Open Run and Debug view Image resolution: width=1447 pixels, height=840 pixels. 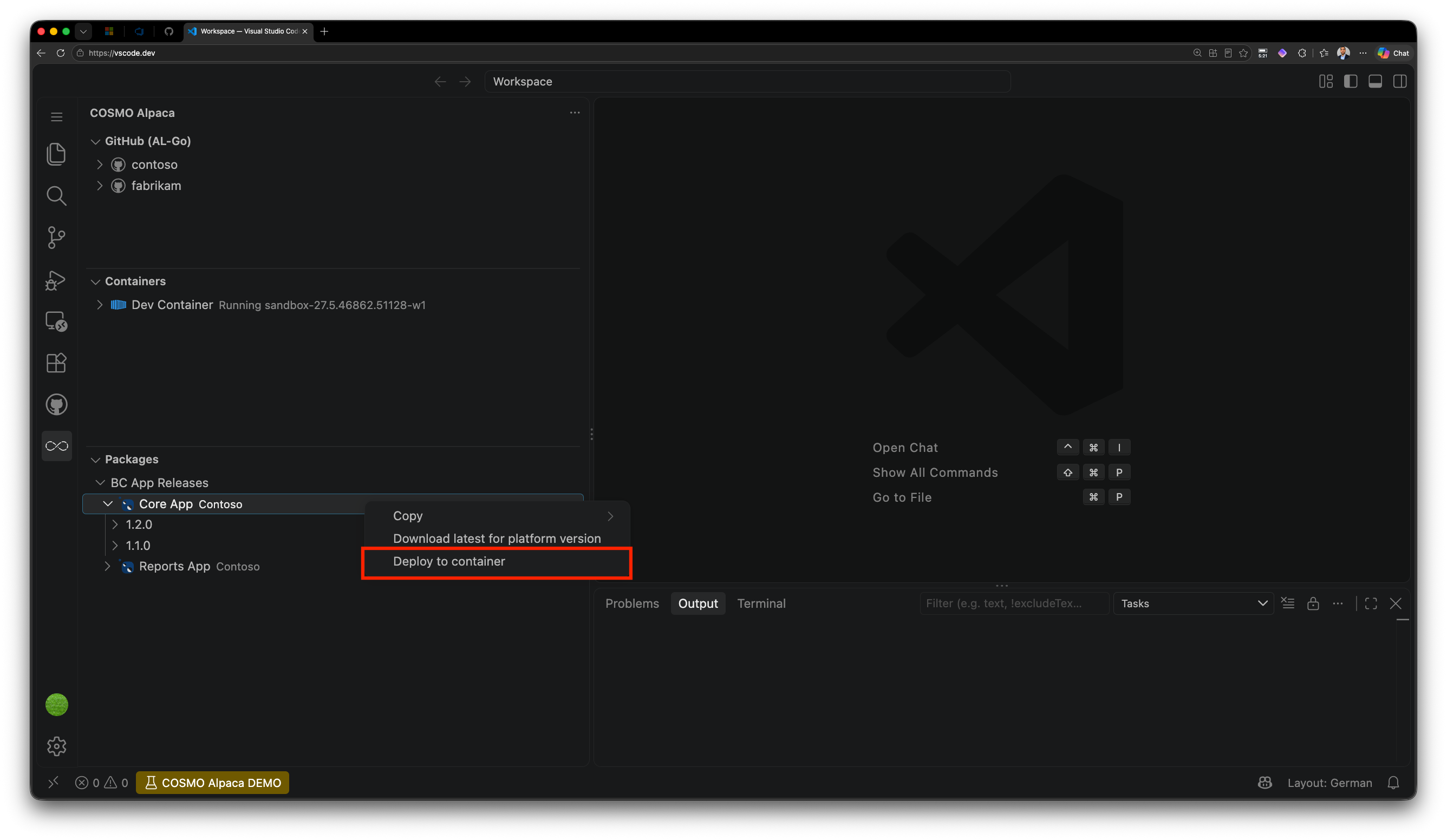[56, 279]
